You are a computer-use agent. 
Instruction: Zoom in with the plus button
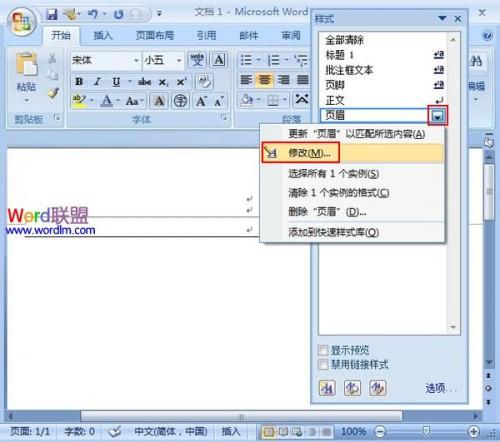(473, 431)
